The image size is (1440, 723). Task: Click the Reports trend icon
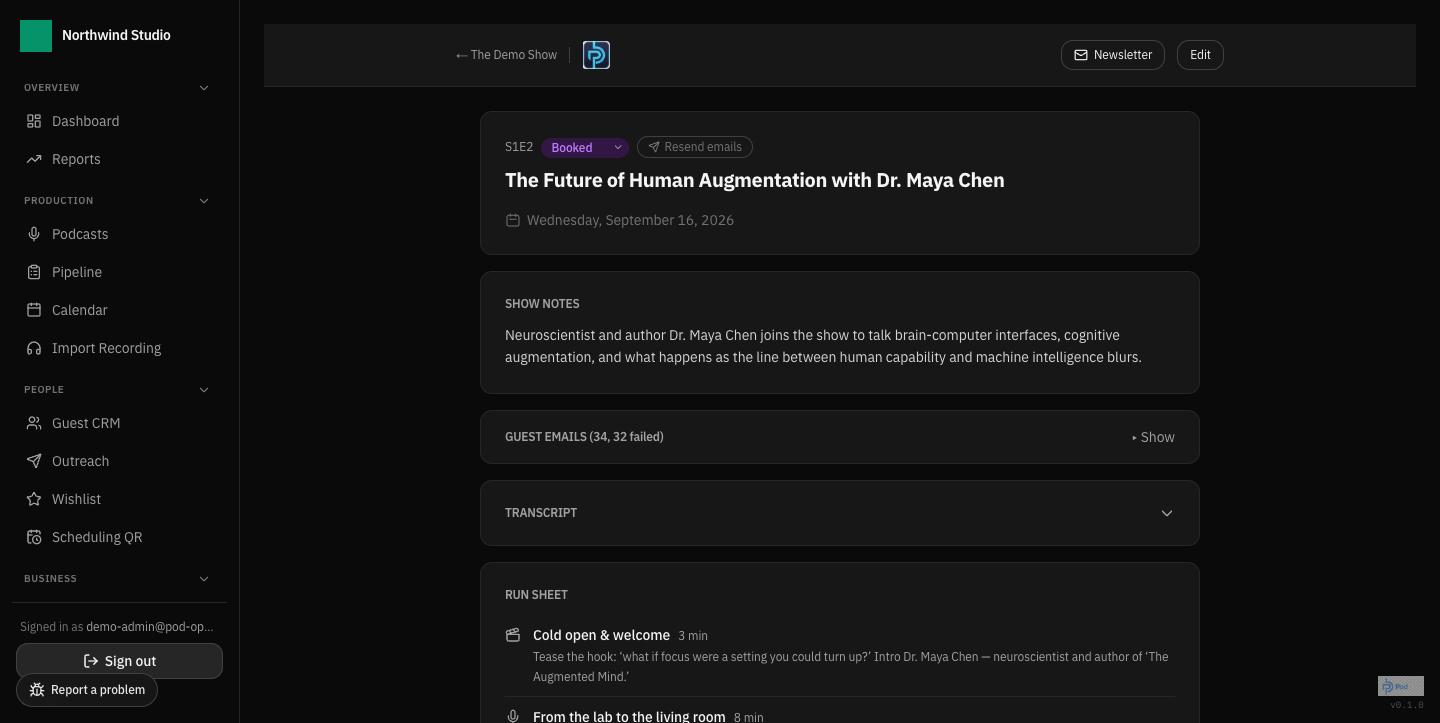[34, 159]
